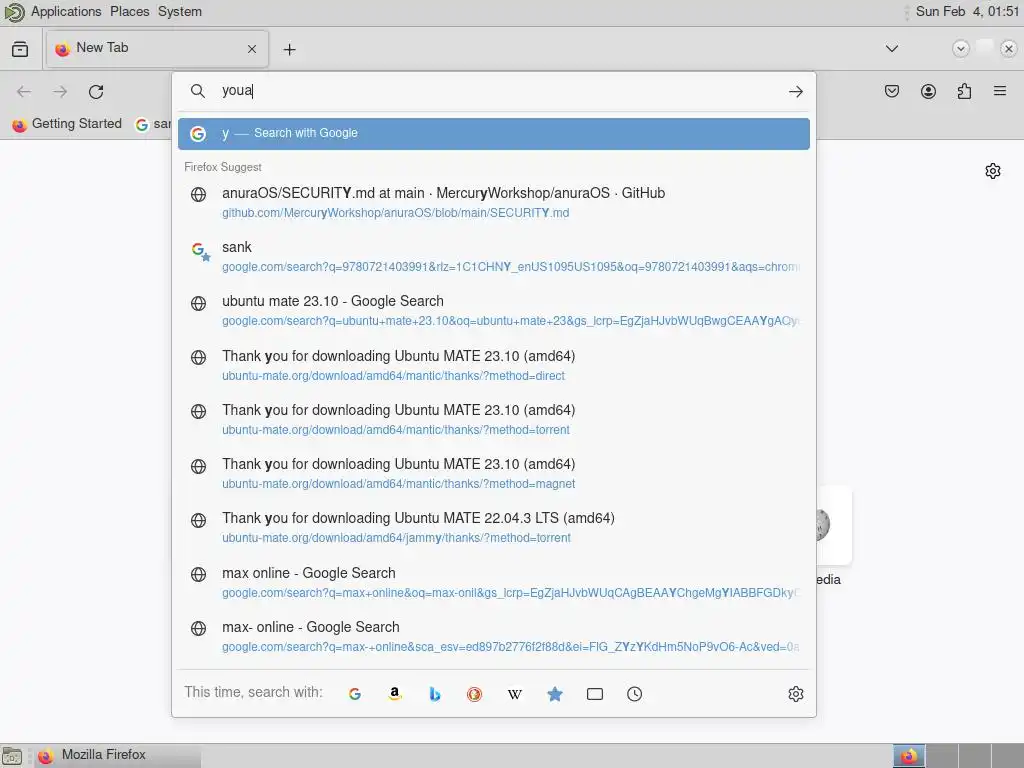
Task: Search with Amazon one-off icon
Action: [x=394, y=694]
